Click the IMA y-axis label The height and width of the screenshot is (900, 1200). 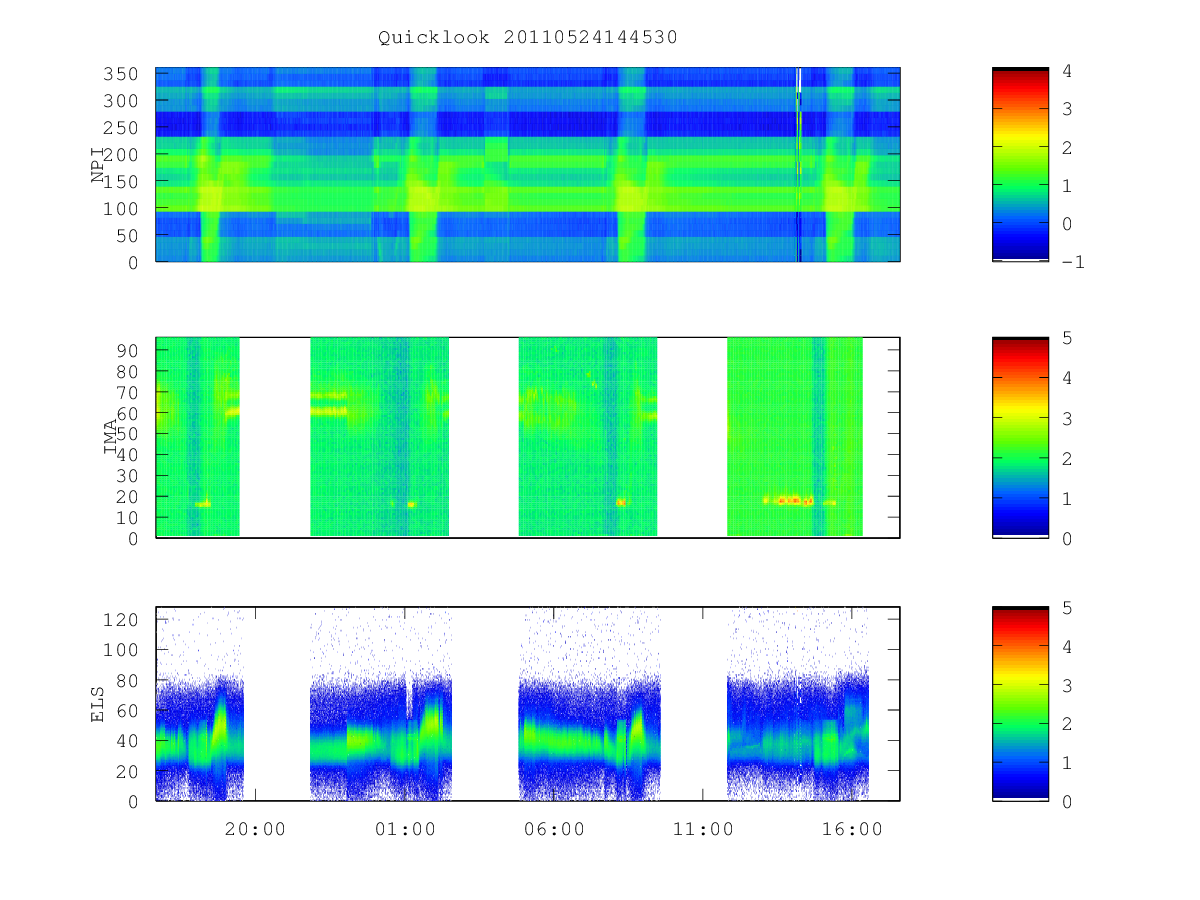coord(110,438)
